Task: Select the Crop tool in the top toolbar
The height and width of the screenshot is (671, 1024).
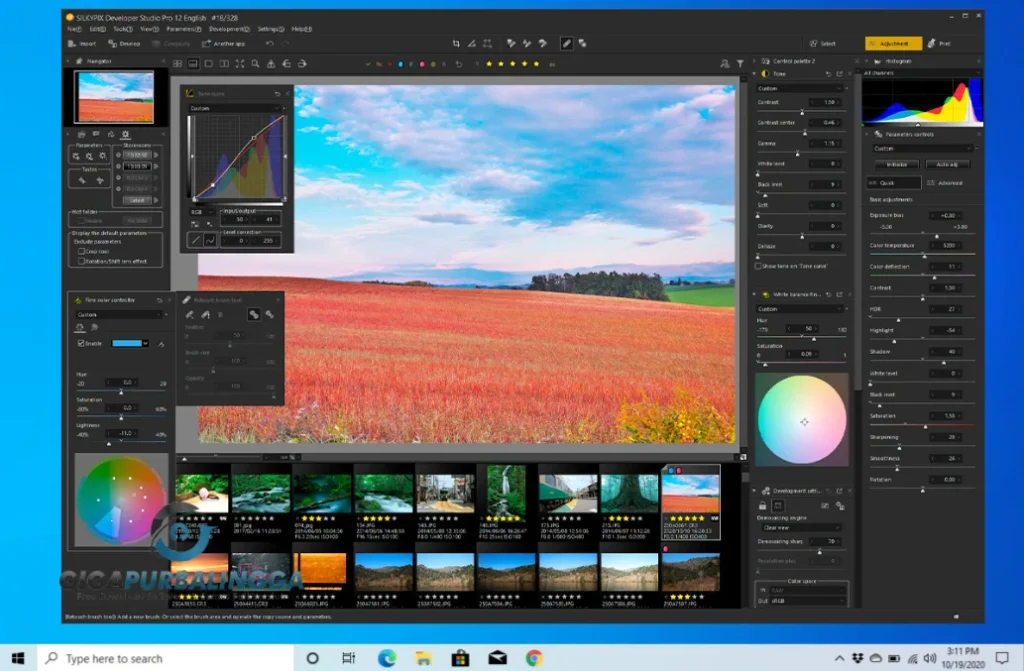Action: click(456, 43)
